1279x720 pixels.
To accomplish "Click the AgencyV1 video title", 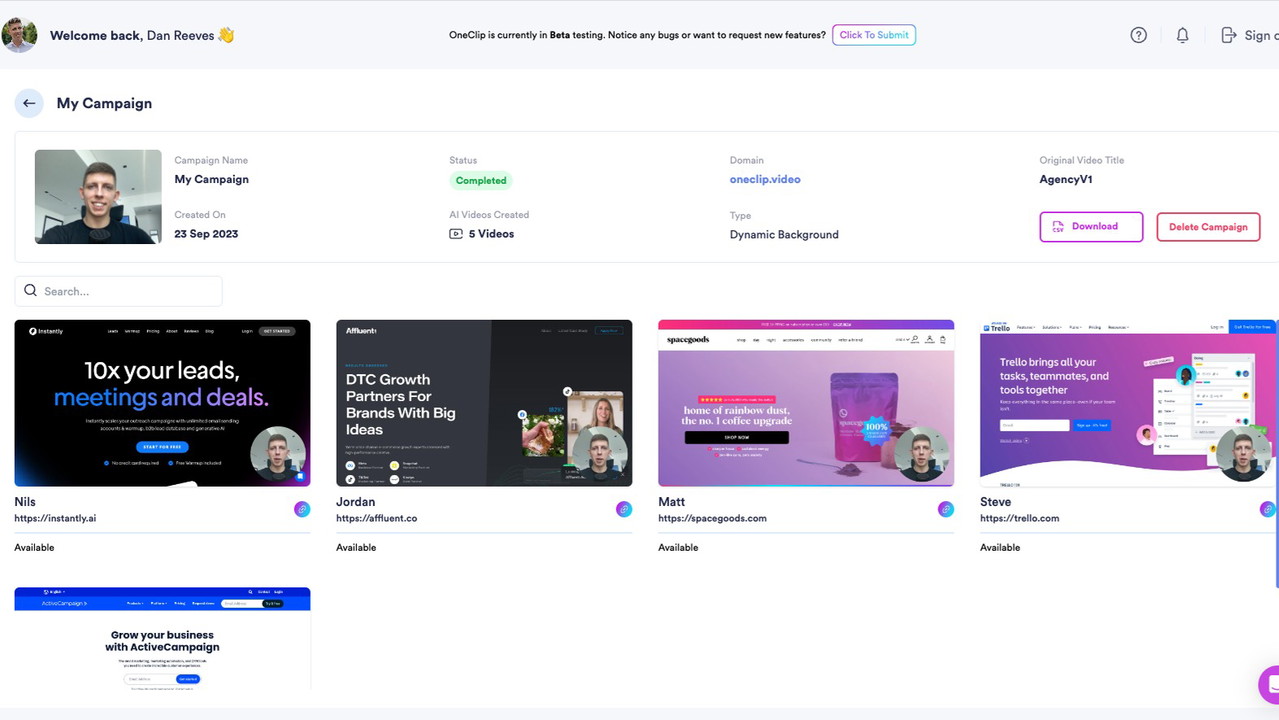I will [x=1066, y=180].
